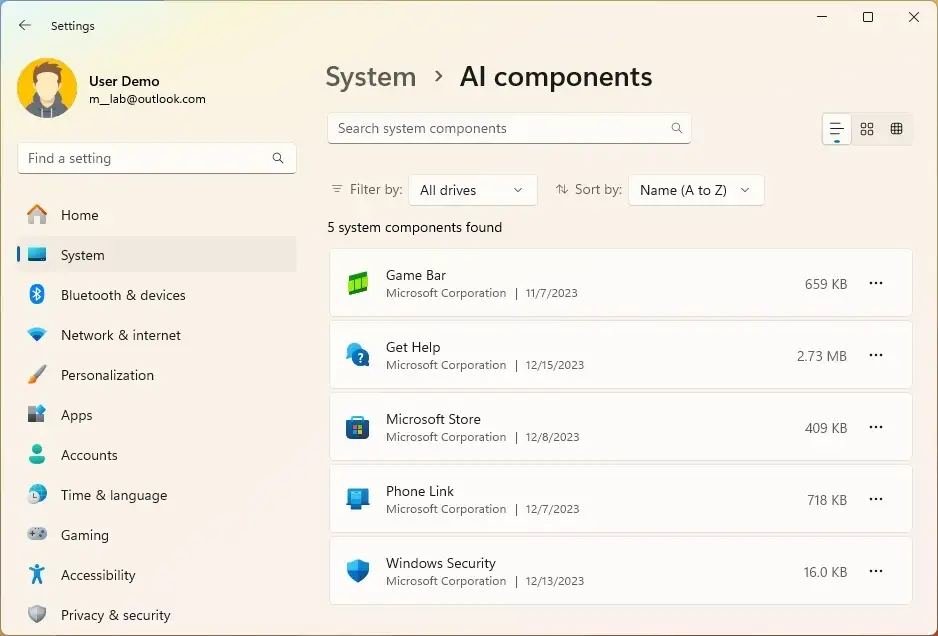
Task: Select the Microsoft Store icon
Action: click(x=358, y=427)
